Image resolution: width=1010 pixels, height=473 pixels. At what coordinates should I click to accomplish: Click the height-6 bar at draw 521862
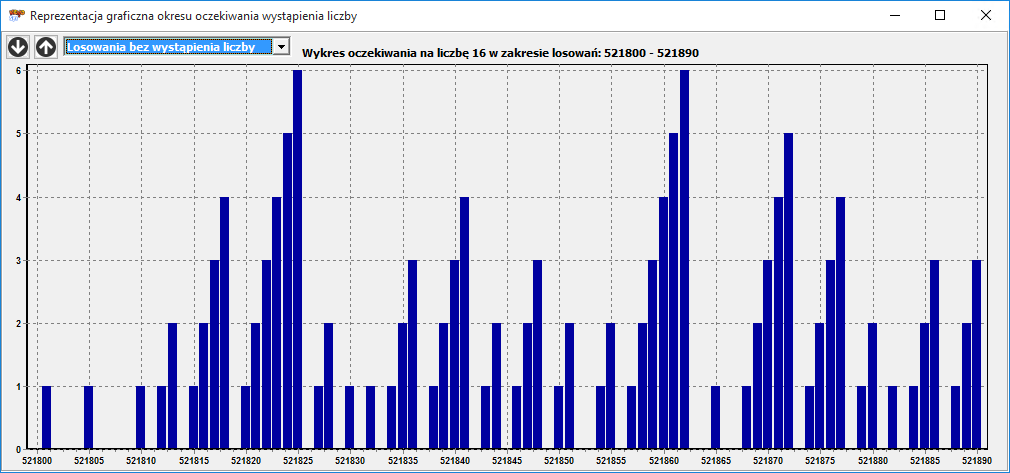coord(685,259)
